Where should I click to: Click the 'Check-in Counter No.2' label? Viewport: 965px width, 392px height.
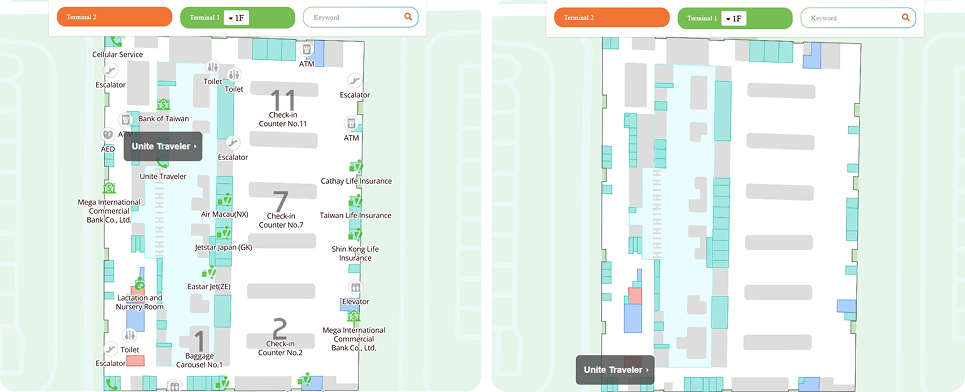(x=281, y=348)
